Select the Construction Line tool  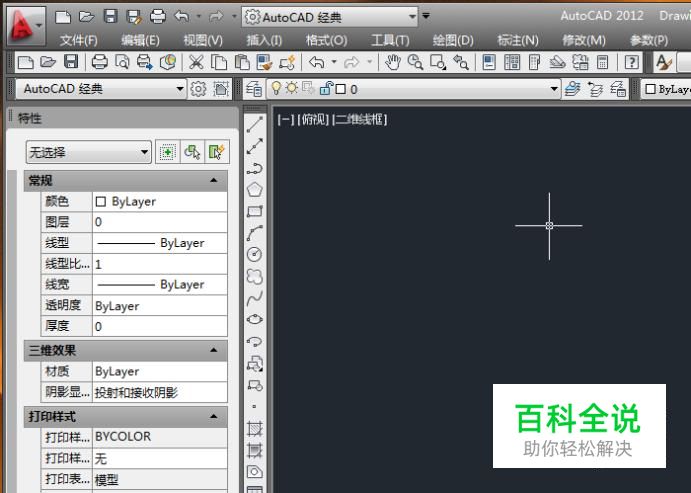tap(255, 146)
